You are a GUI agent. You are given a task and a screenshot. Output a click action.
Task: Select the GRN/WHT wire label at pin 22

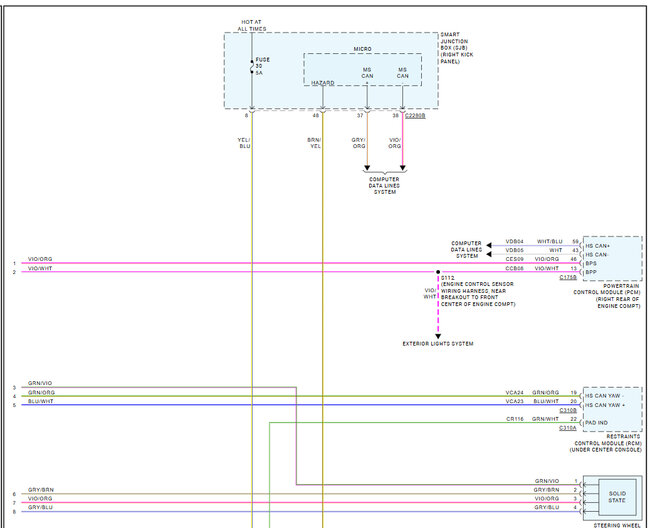point(545,419)
